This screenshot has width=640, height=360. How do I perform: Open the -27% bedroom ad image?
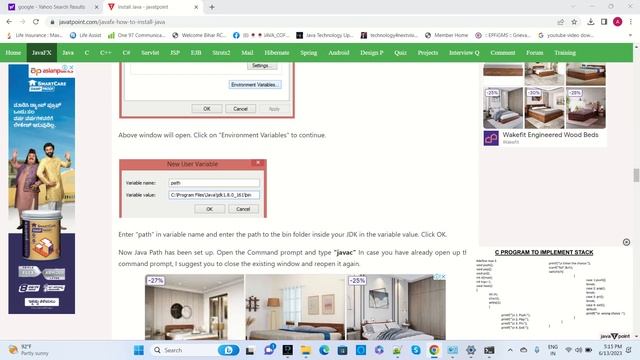(x=194, y=307)
